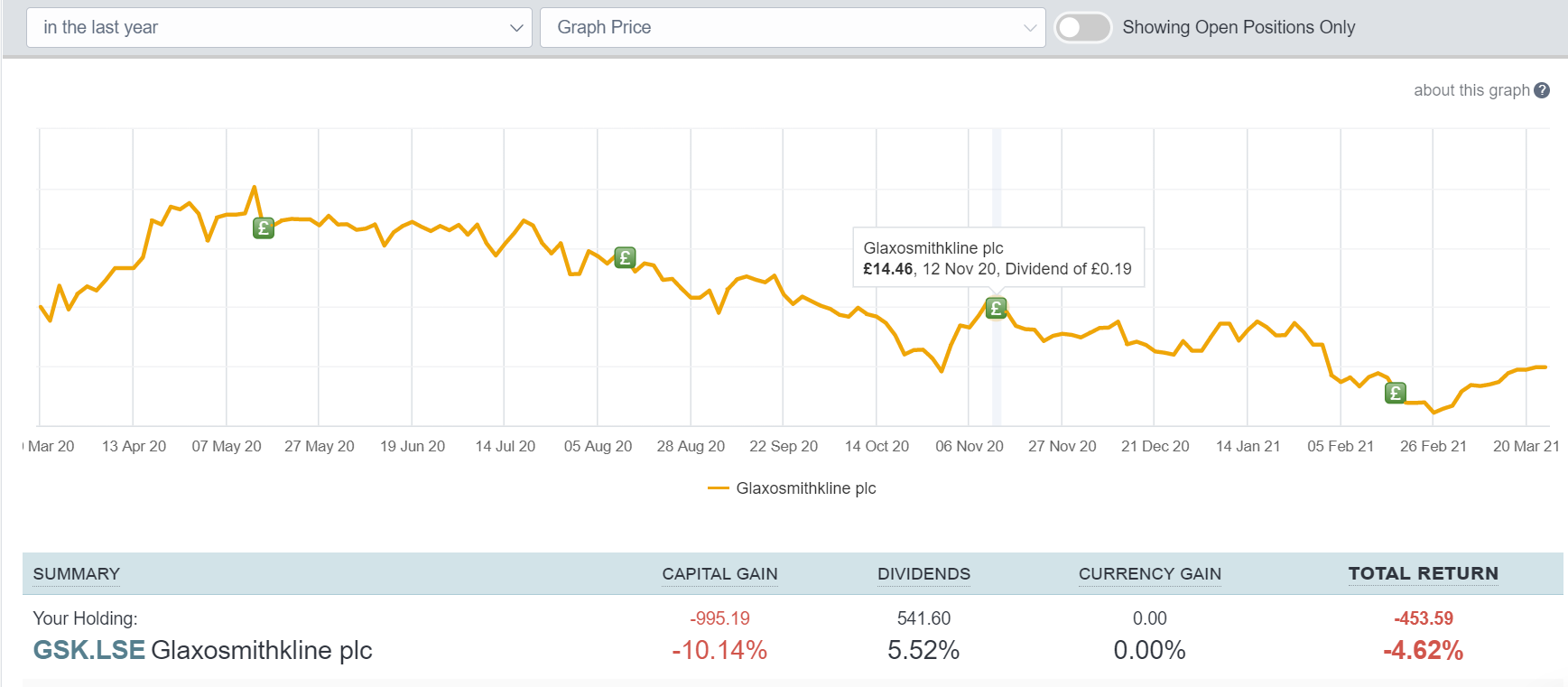Open the Graph Price dropdown
The image size is (1568, 687).
pyautogui.click(x=793, y=27)
